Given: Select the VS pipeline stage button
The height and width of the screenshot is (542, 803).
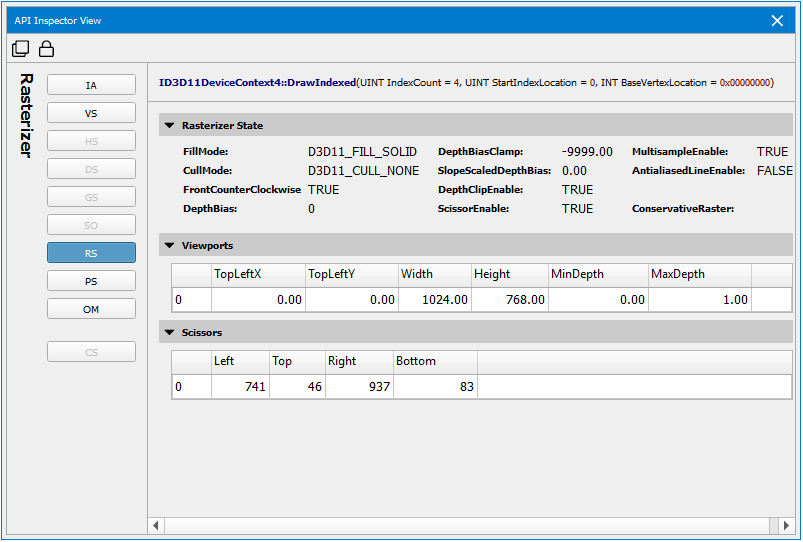Looking at the screenshot, I should coord(91,114).
